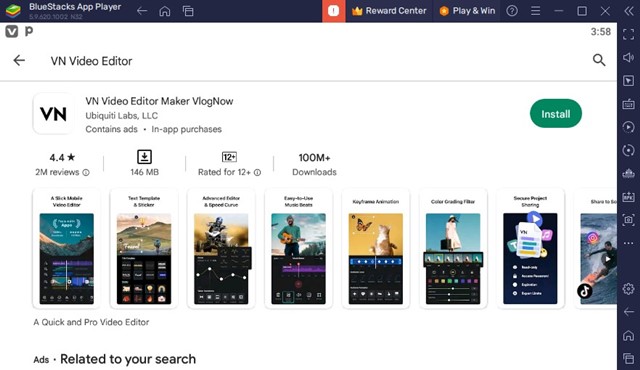Click the volume speaker icon in sidebar
The image size is (640, 370).
click(x=629, y=58)
